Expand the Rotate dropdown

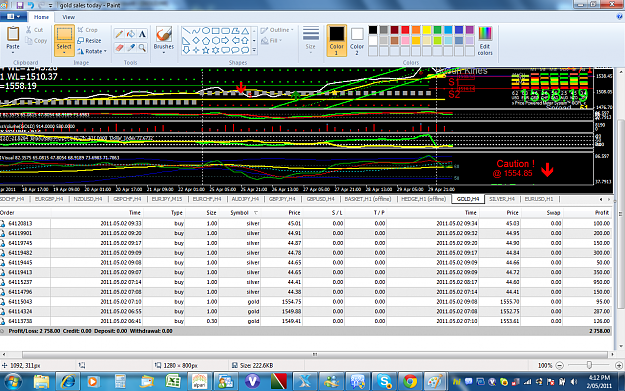(92, 51)
